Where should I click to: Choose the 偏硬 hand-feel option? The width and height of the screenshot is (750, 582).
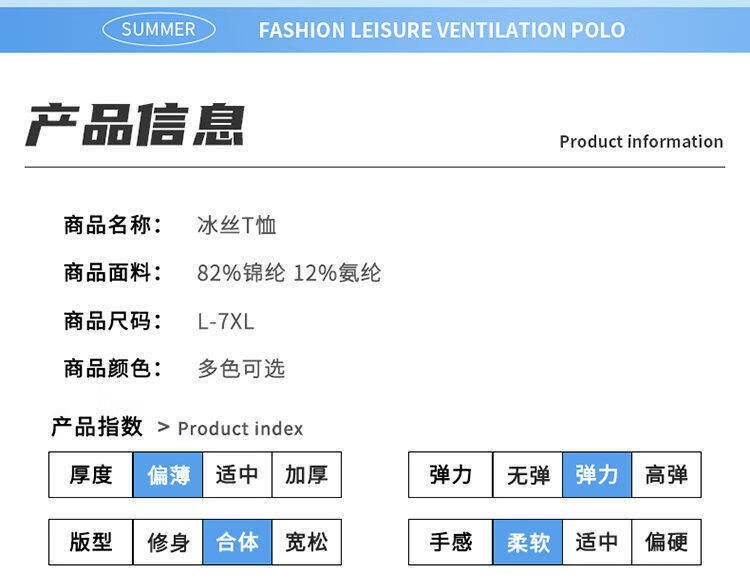click(666, 542)
